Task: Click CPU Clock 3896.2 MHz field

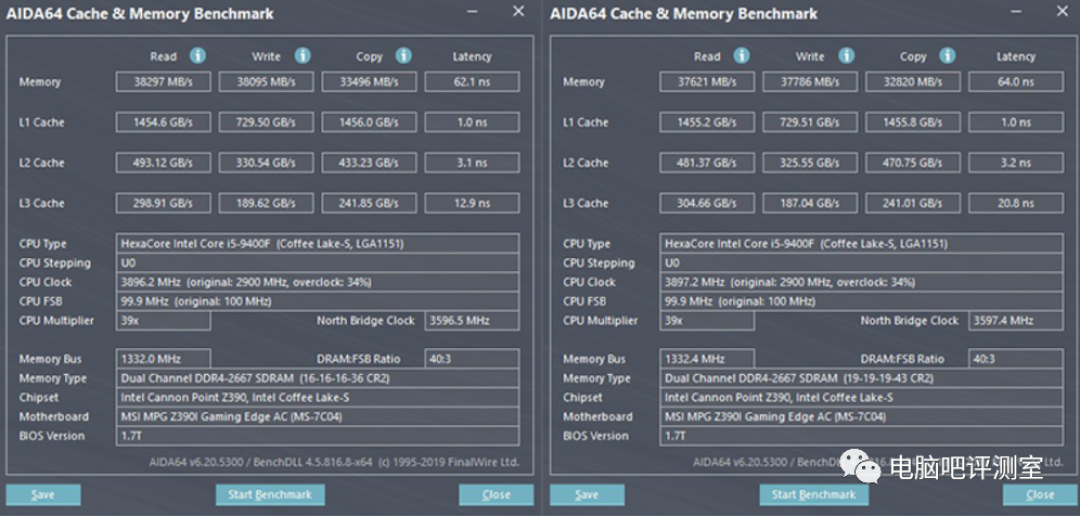Action: pyautogui.click(x=318, y=282)
